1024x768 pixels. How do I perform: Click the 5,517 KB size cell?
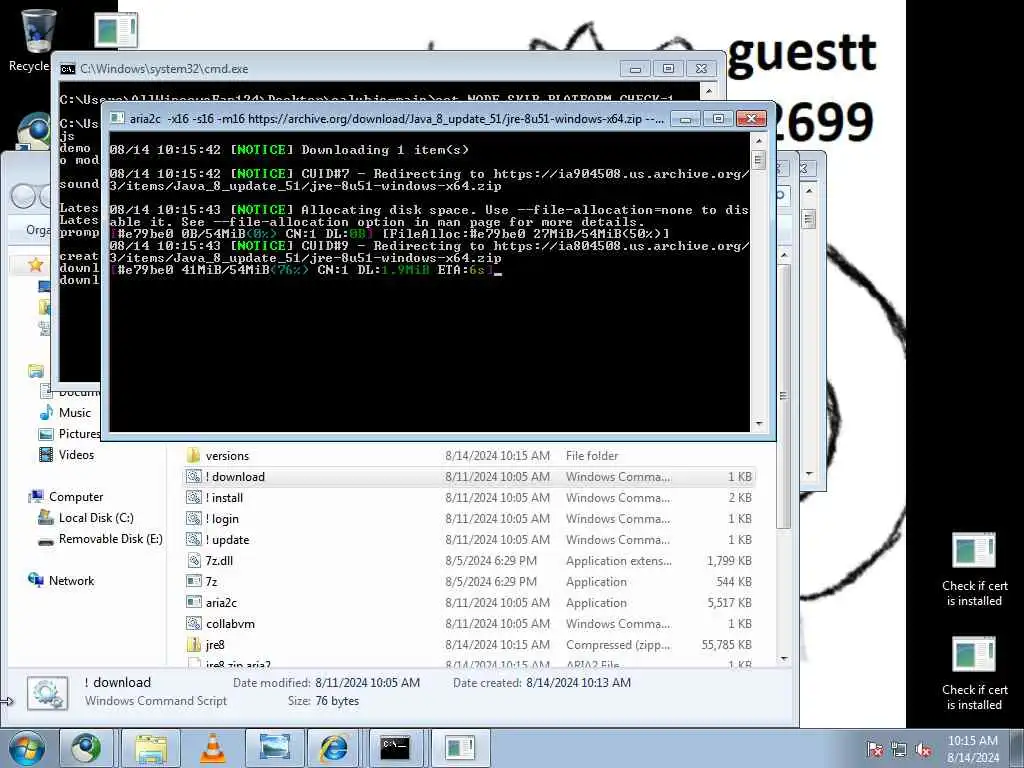[x=729, y=603]
